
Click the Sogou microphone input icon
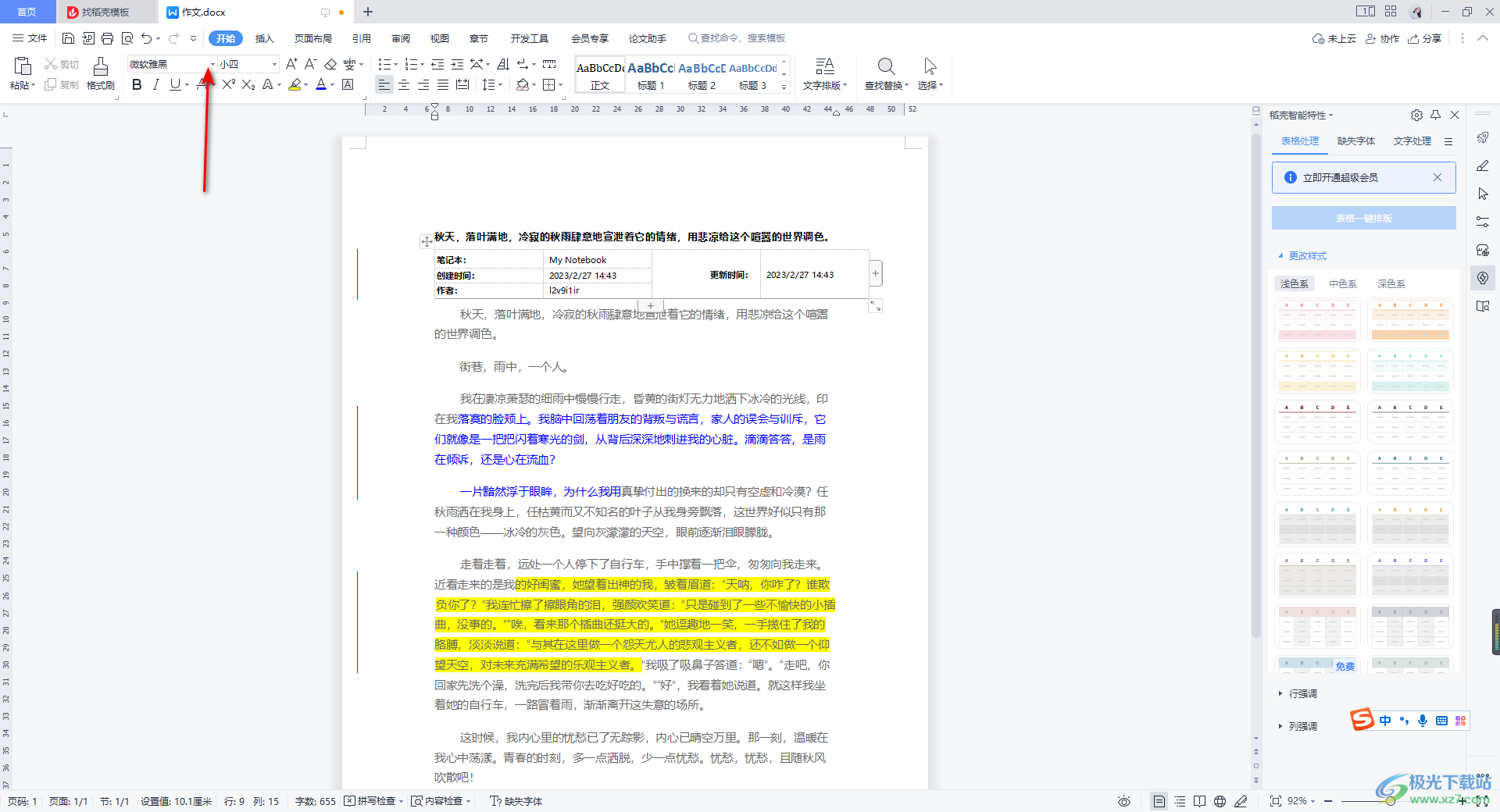tap(1423, 721)
